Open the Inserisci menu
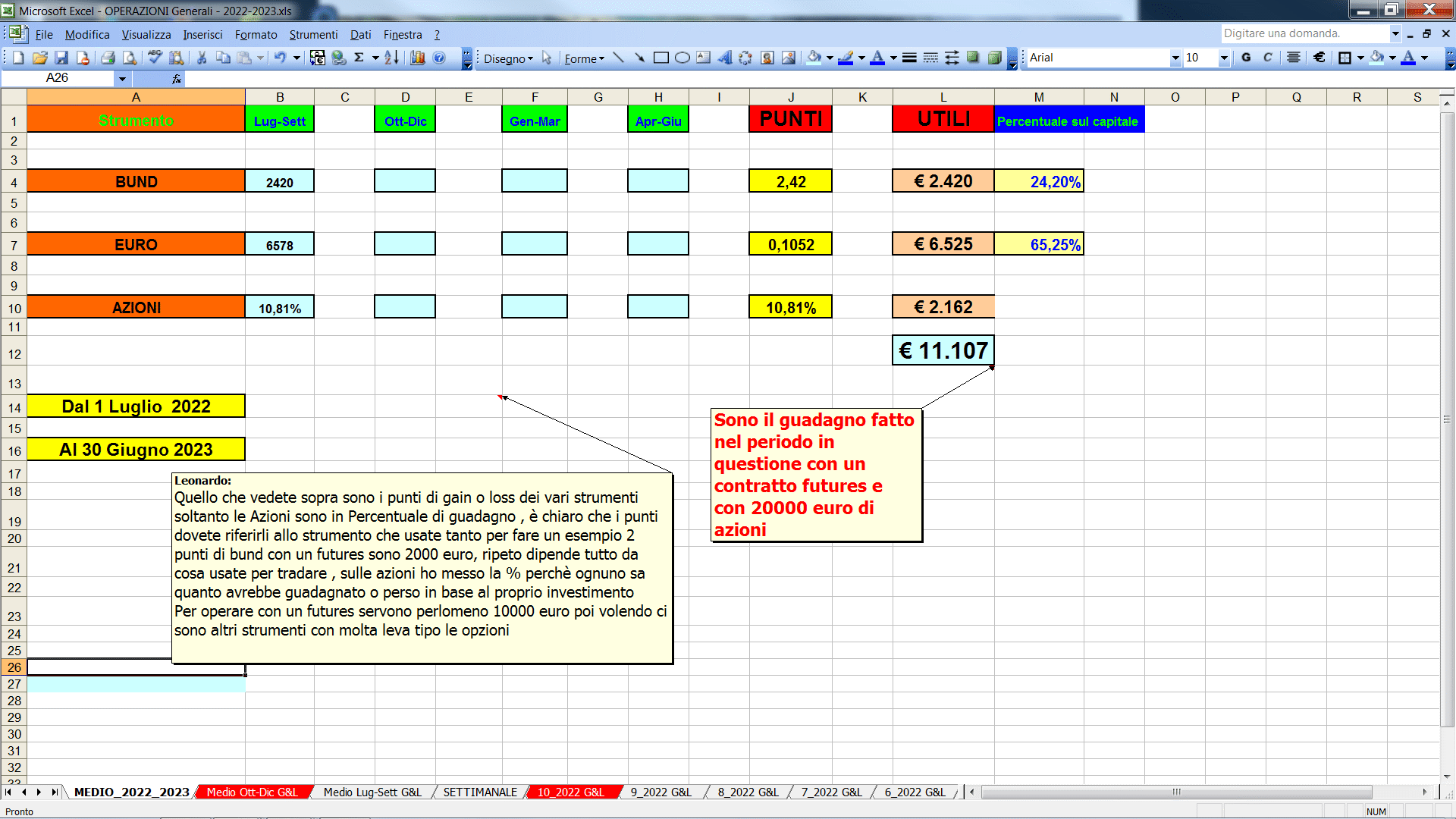This screenshot has height=819, width=1456. 202,34
